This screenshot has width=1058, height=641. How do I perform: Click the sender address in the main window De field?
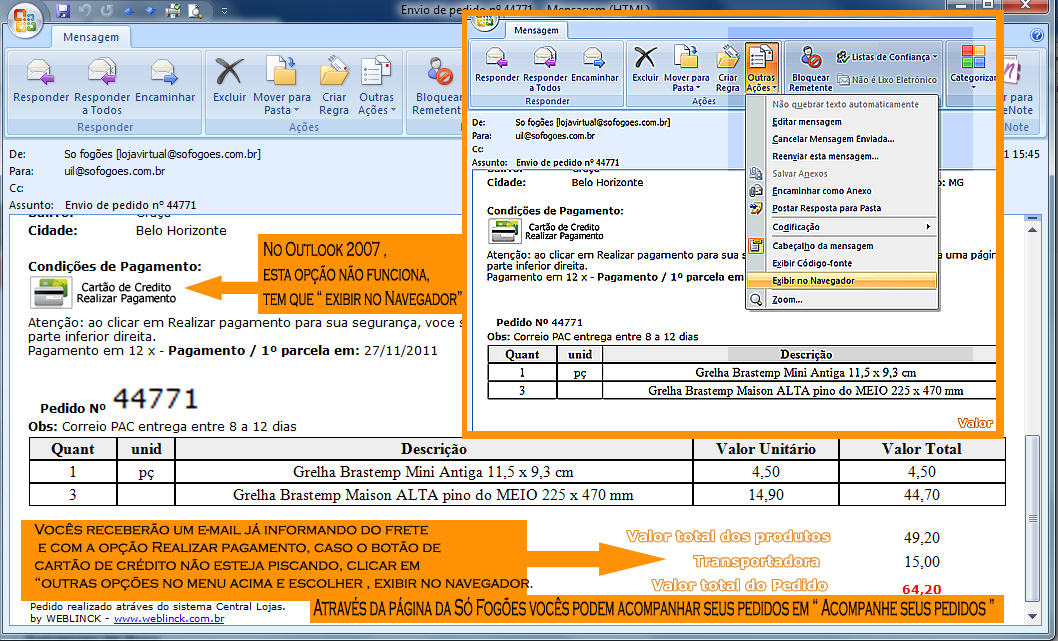click(162, 155)
